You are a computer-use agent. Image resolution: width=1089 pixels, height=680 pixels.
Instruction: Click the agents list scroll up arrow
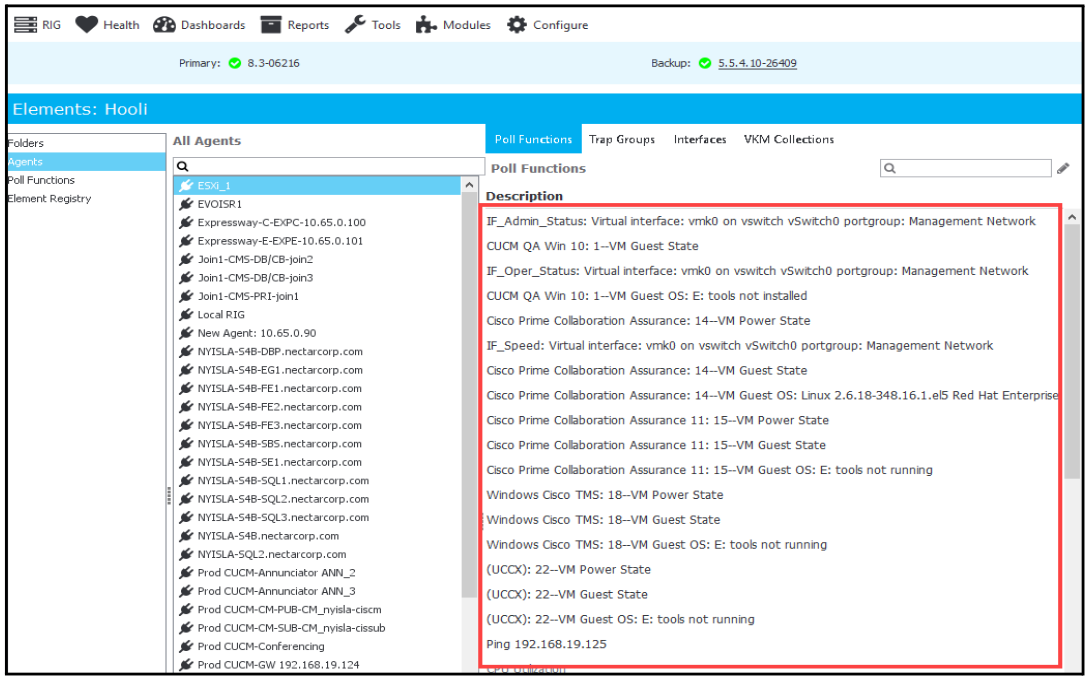(x=469, y=185)
